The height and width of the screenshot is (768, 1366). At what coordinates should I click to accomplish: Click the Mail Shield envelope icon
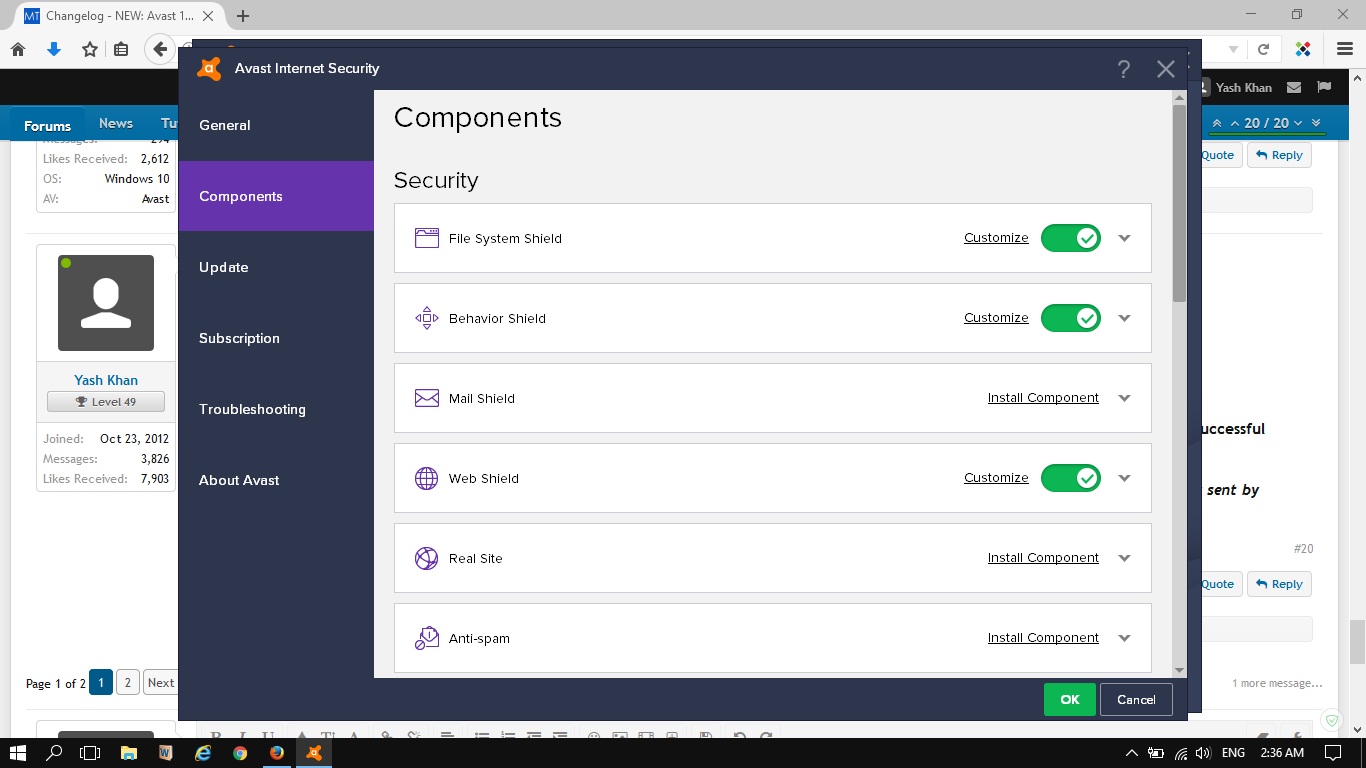click(x=427, y=398)
